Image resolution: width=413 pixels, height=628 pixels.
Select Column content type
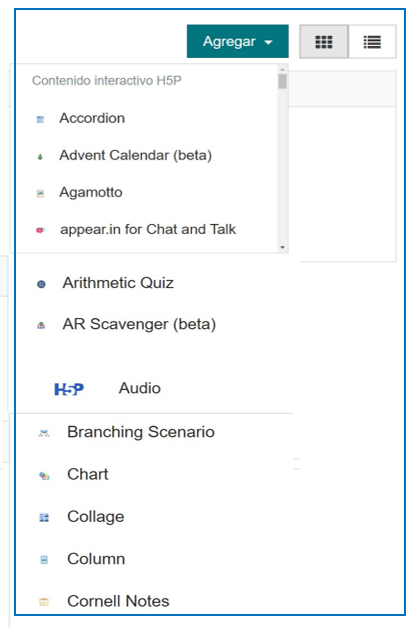pos(96,559)
